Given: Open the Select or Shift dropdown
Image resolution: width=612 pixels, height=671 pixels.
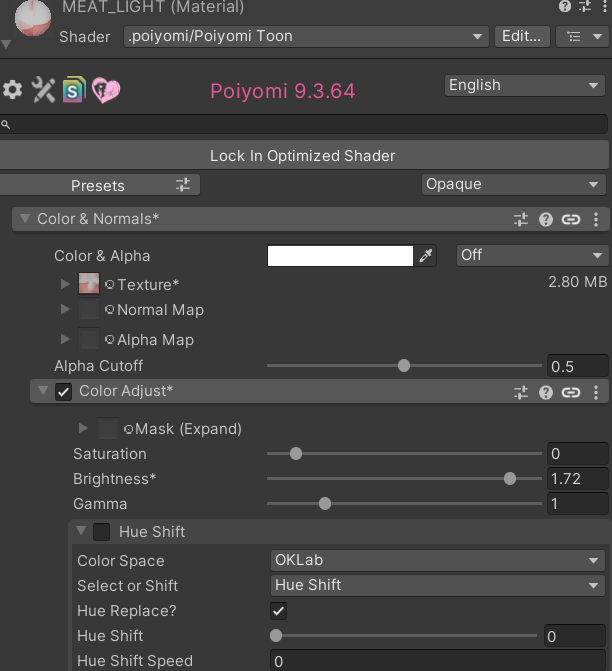Looking at the screenshot, I should click(x=438, y=585).
